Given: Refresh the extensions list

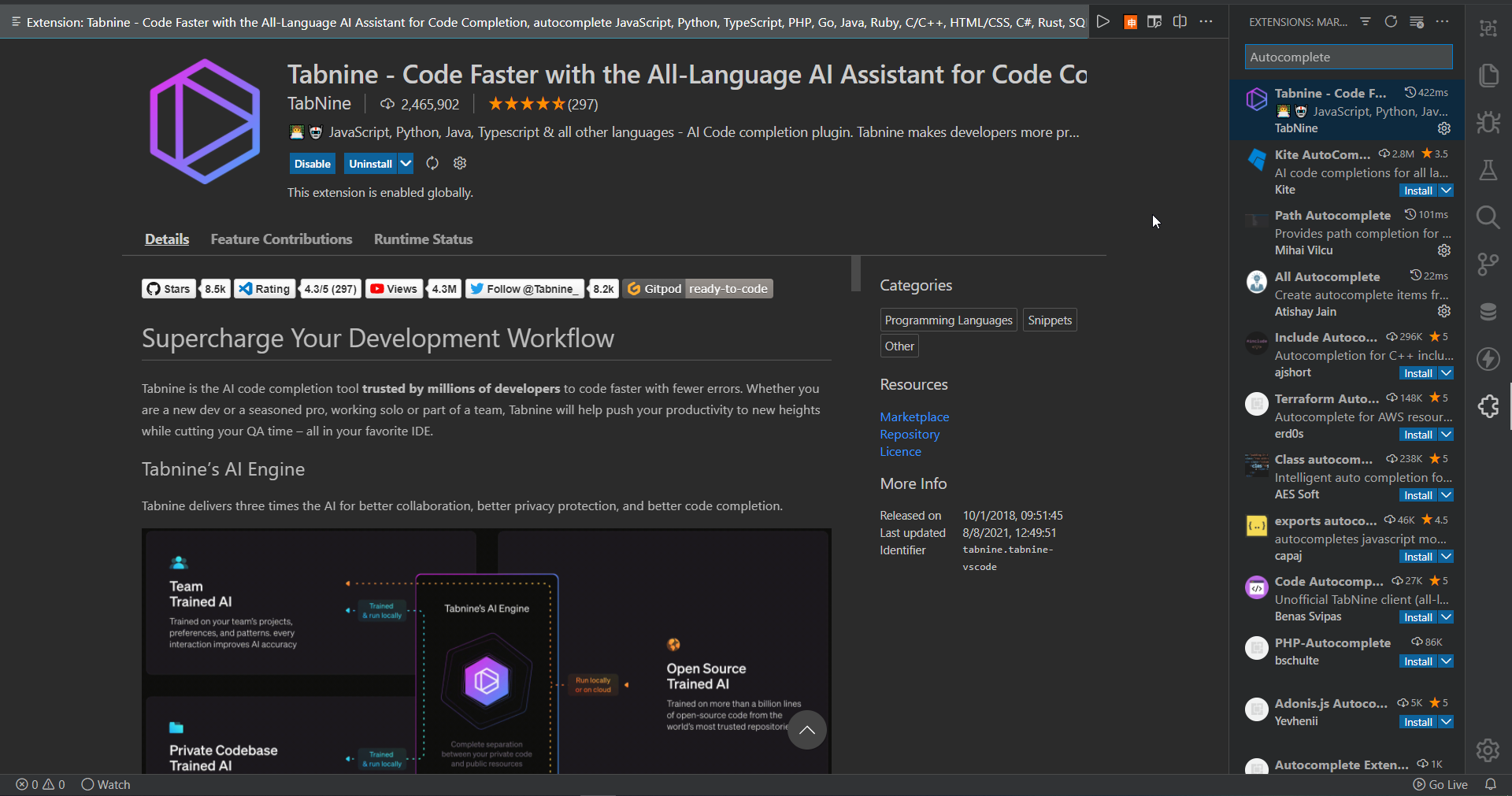Looking at the screenshot, I should [1392, 22].
